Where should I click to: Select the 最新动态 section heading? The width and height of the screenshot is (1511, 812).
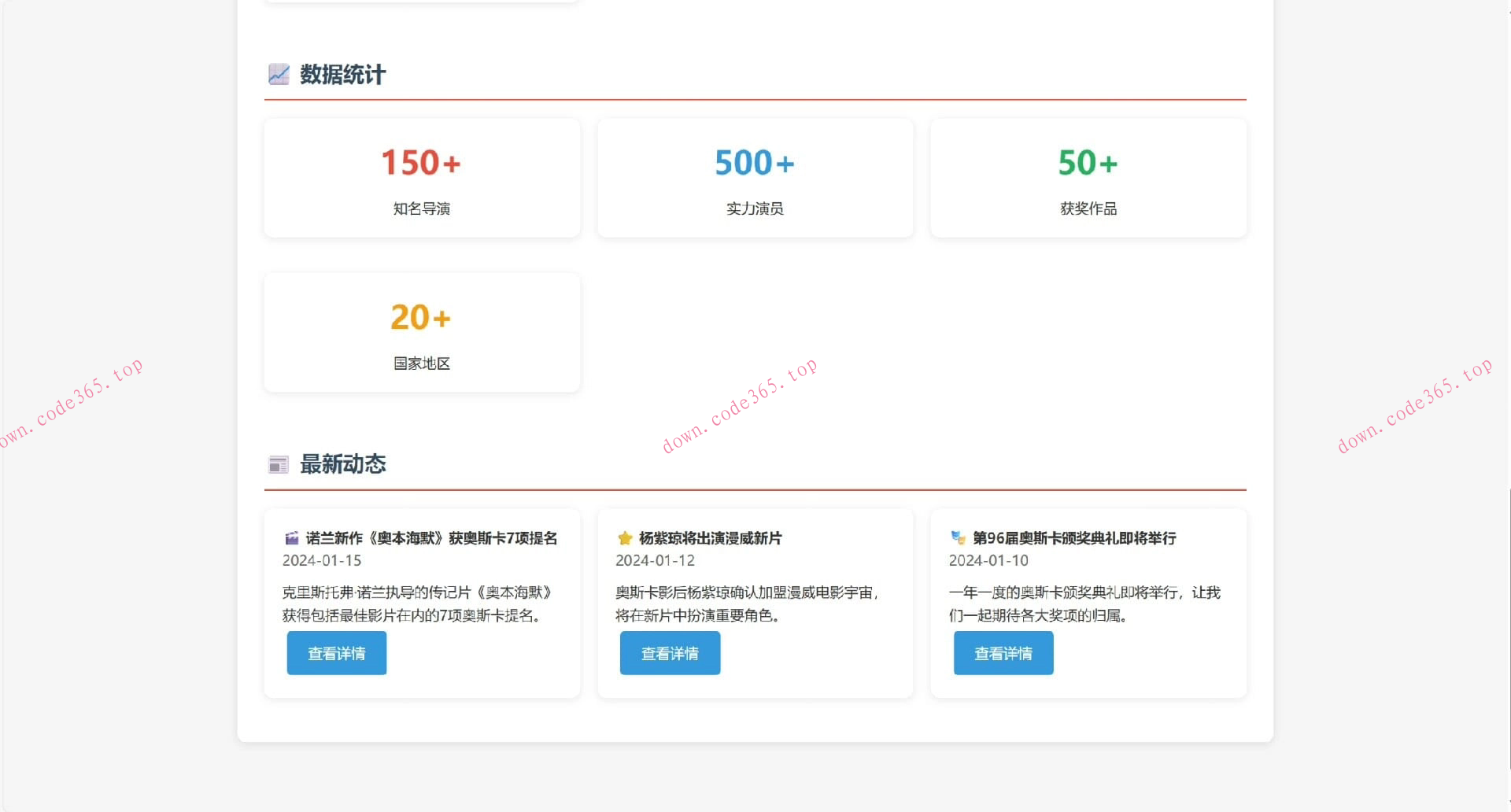point(341,464)
